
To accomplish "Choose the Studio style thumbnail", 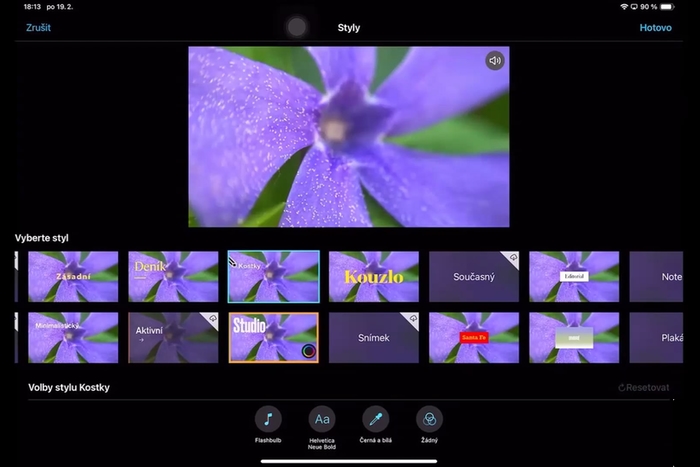I will tap(273, 337).
